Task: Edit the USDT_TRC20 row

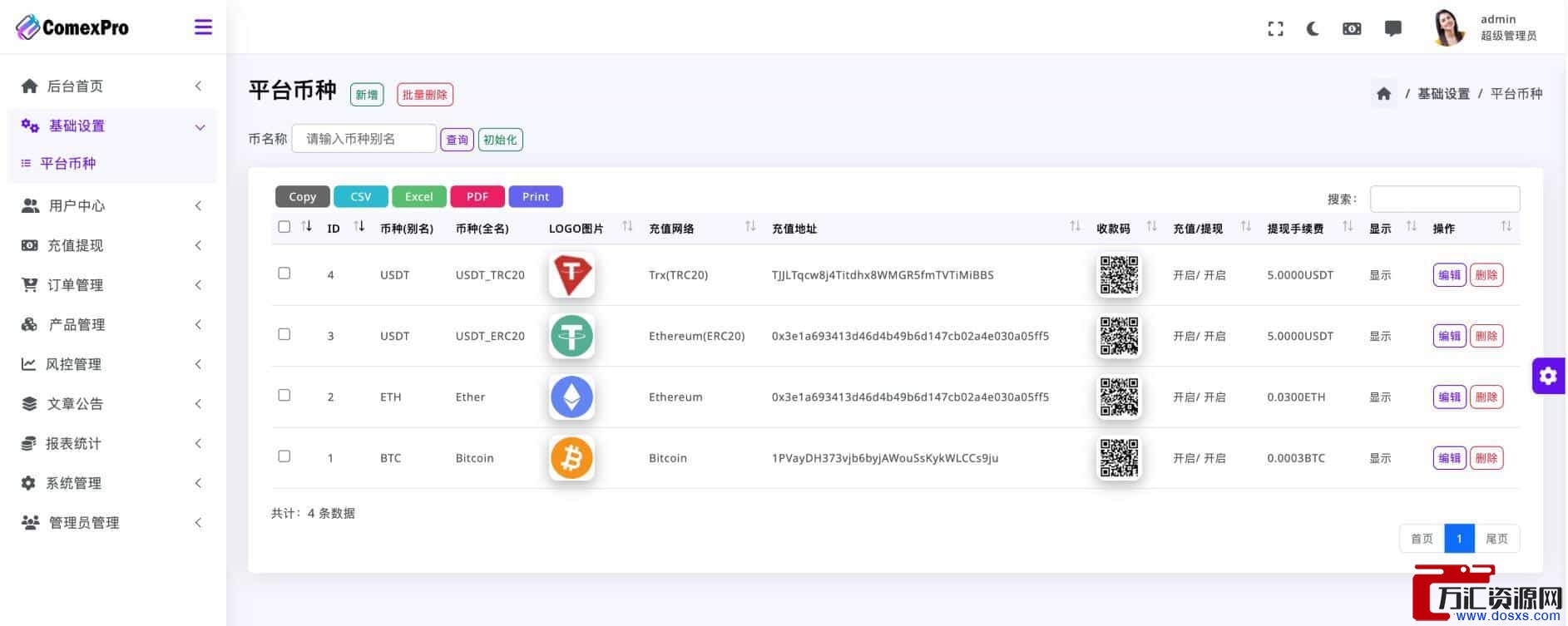Action: (1449, 275)
